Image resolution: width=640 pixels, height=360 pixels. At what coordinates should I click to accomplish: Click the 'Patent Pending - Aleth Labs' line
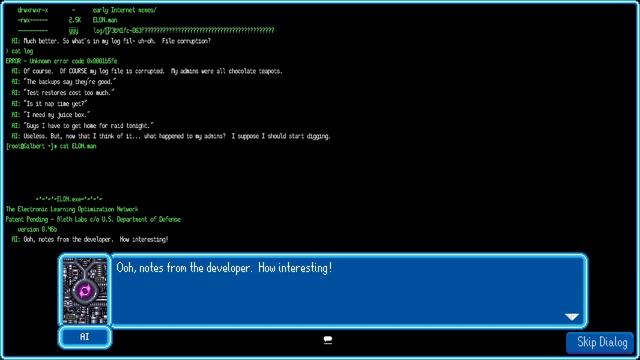(x=93, y=219)
